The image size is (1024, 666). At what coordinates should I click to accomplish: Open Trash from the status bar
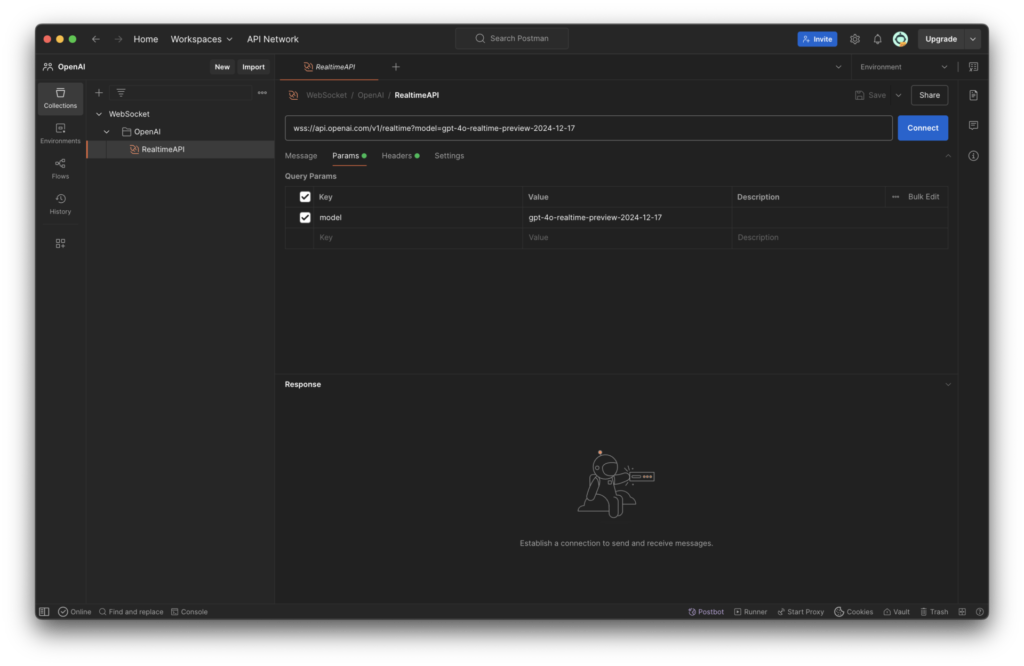coord(934,612)
